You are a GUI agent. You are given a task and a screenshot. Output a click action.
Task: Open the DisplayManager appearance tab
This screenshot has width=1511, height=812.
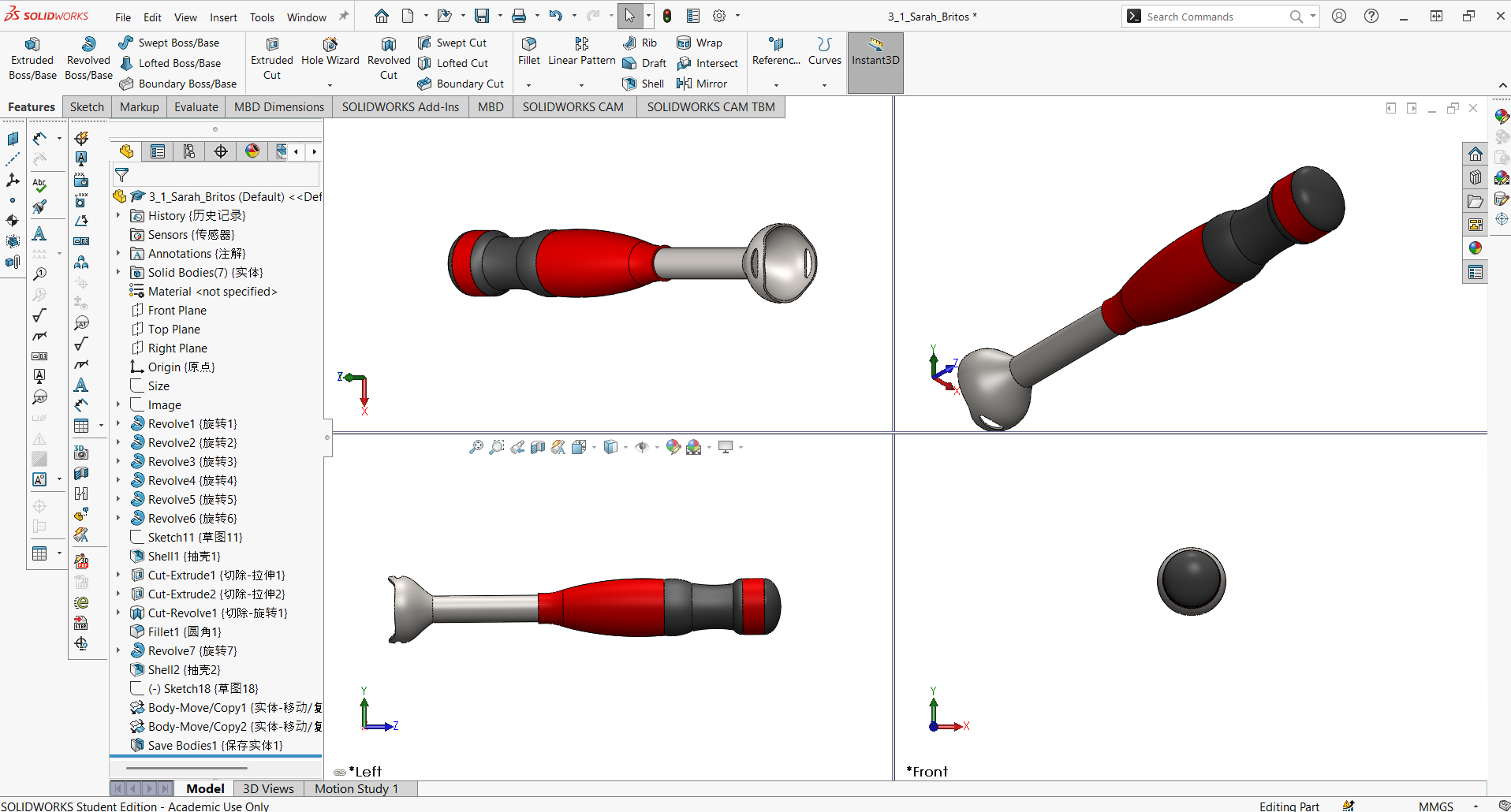pyautogui.click(x=252, y=151)
